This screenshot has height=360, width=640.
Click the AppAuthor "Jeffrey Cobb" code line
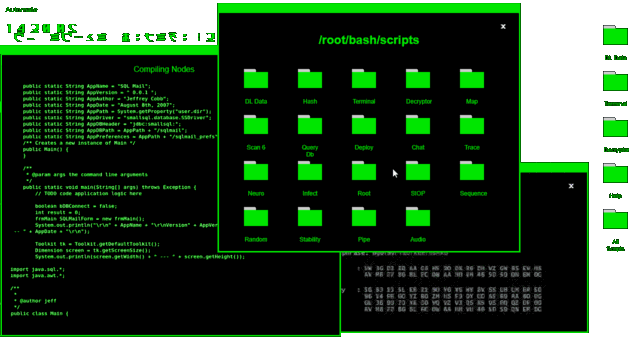tap(96, 99)
